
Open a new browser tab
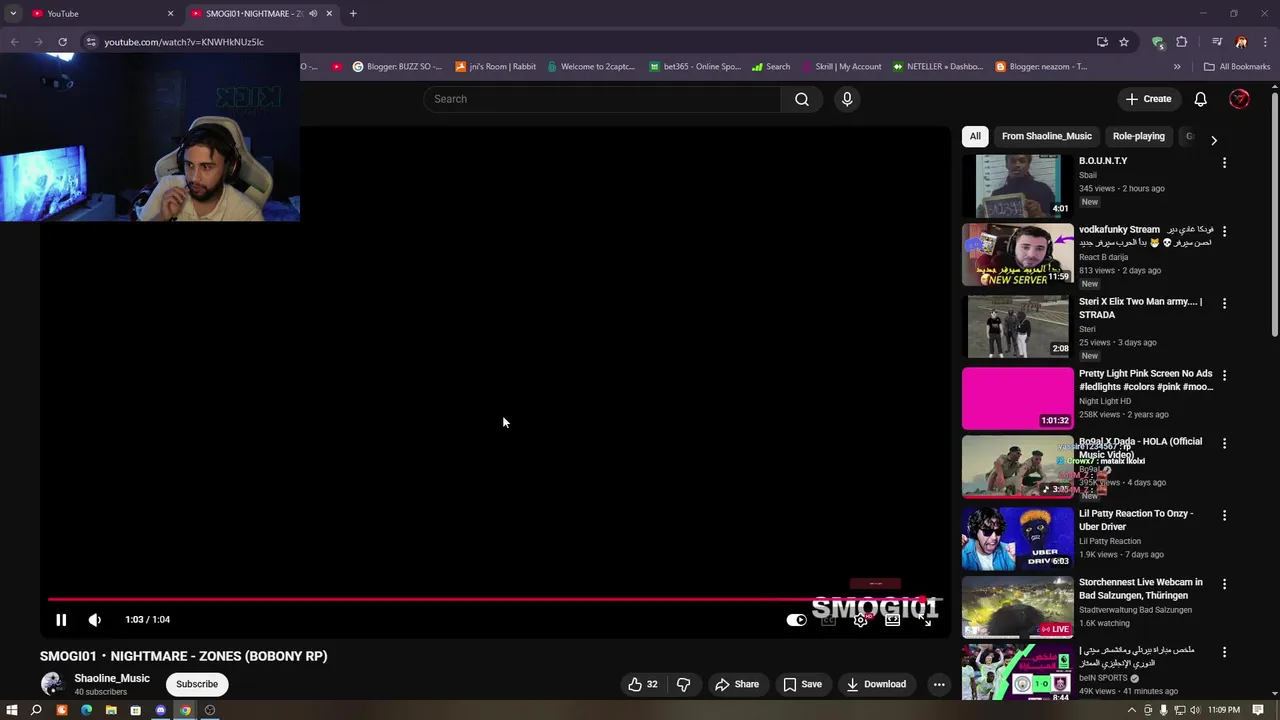click(x=353, y=13)
